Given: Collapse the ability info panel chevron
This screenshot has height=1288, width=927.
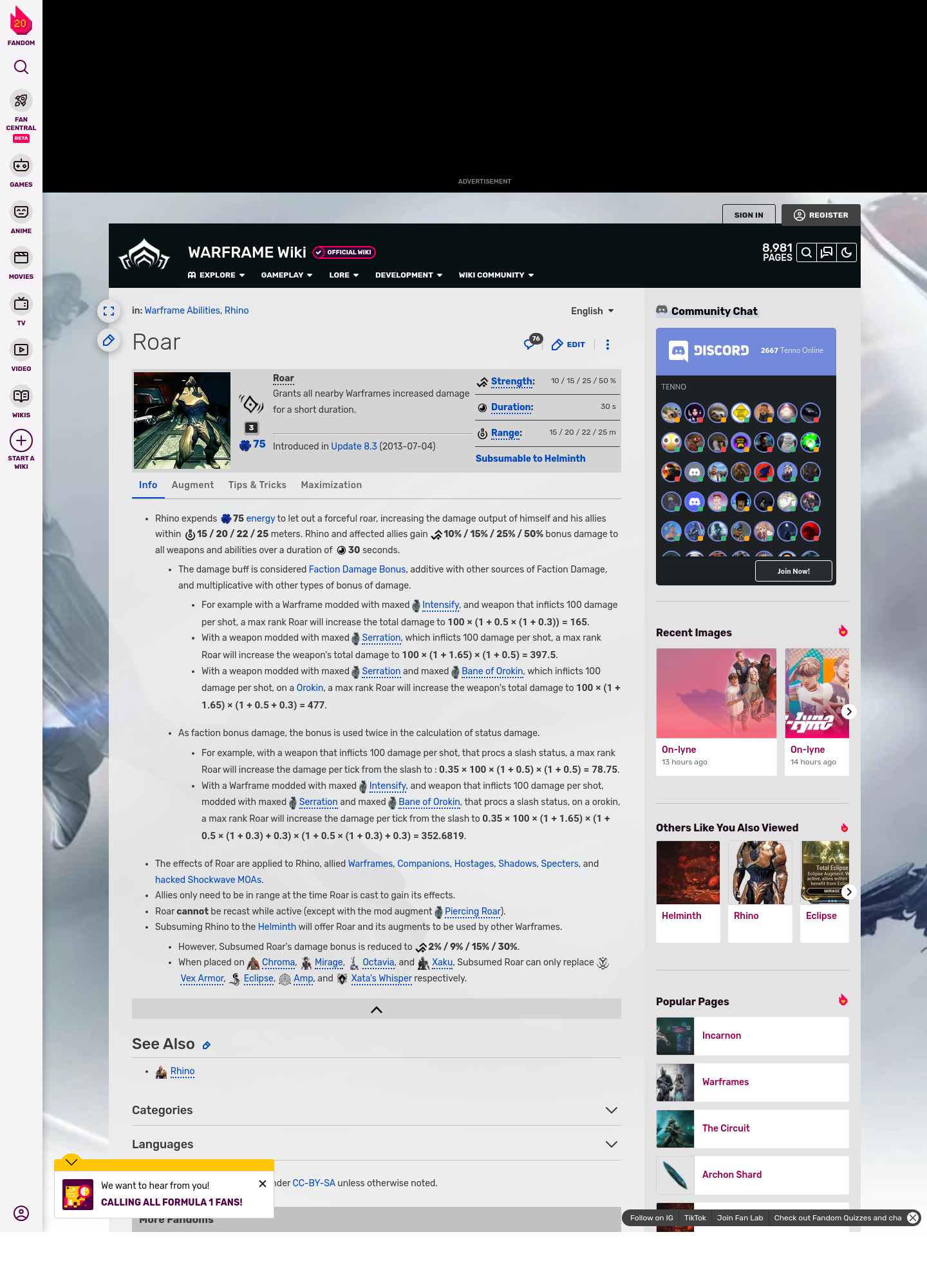Looking at the screenshot, I should (377, 1009).
